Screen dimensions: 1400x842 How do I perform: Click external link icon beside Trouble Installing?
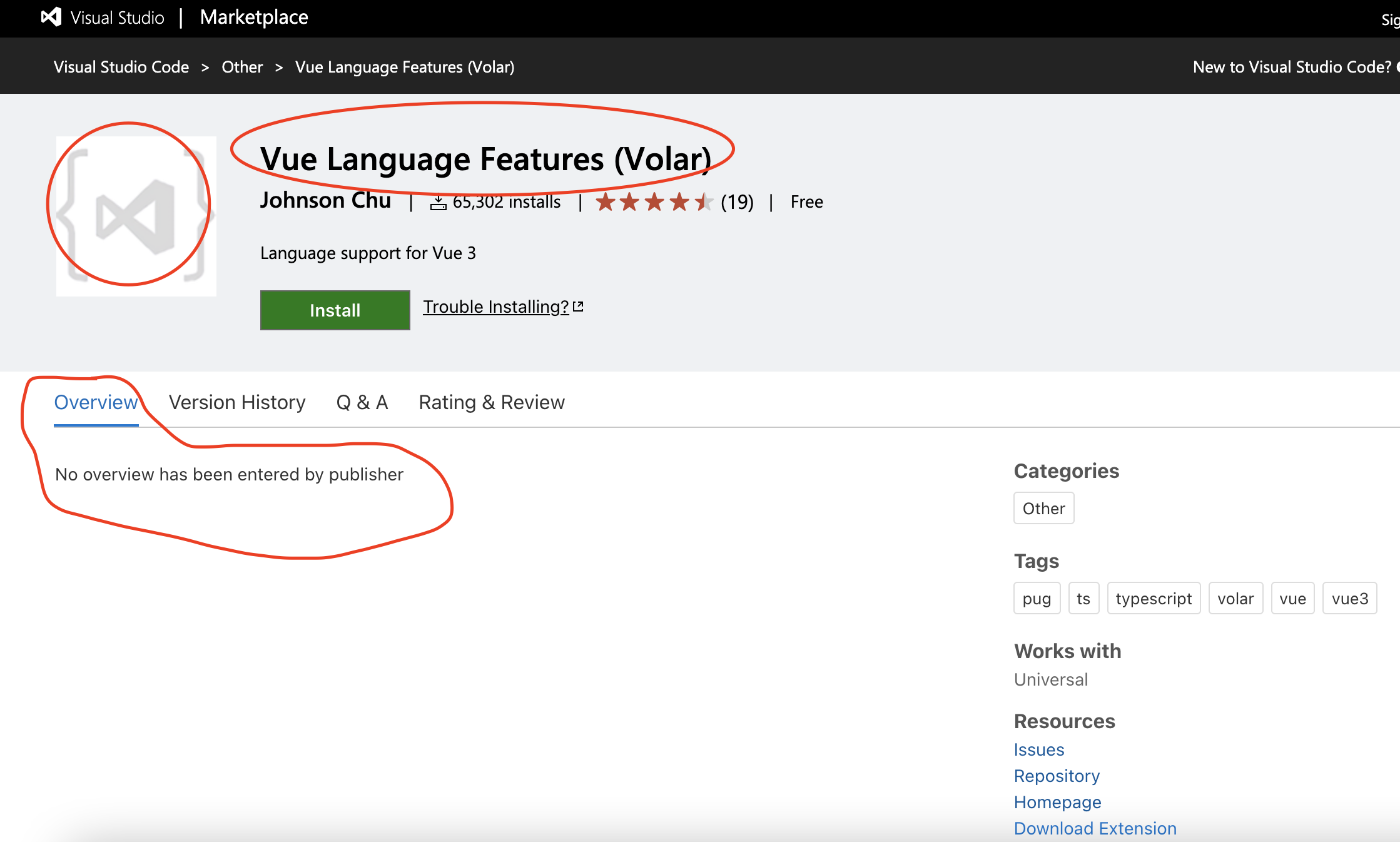579,307
